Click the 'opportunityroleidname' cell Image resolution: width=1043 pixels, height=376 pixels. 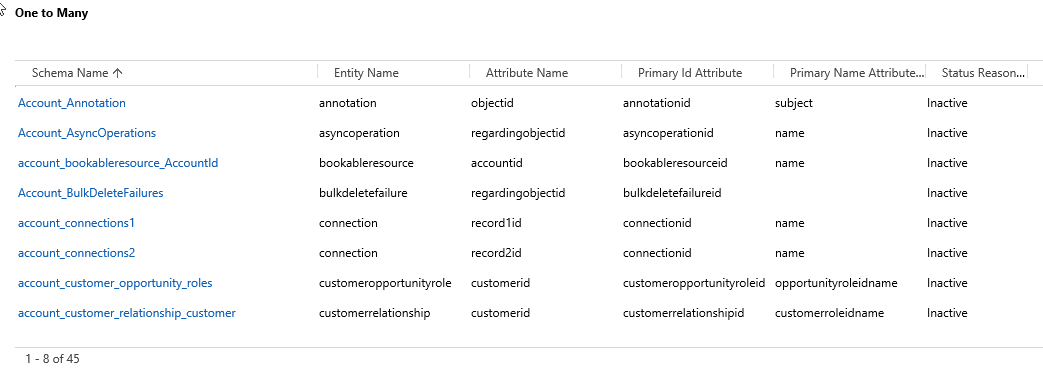[836, 283]
